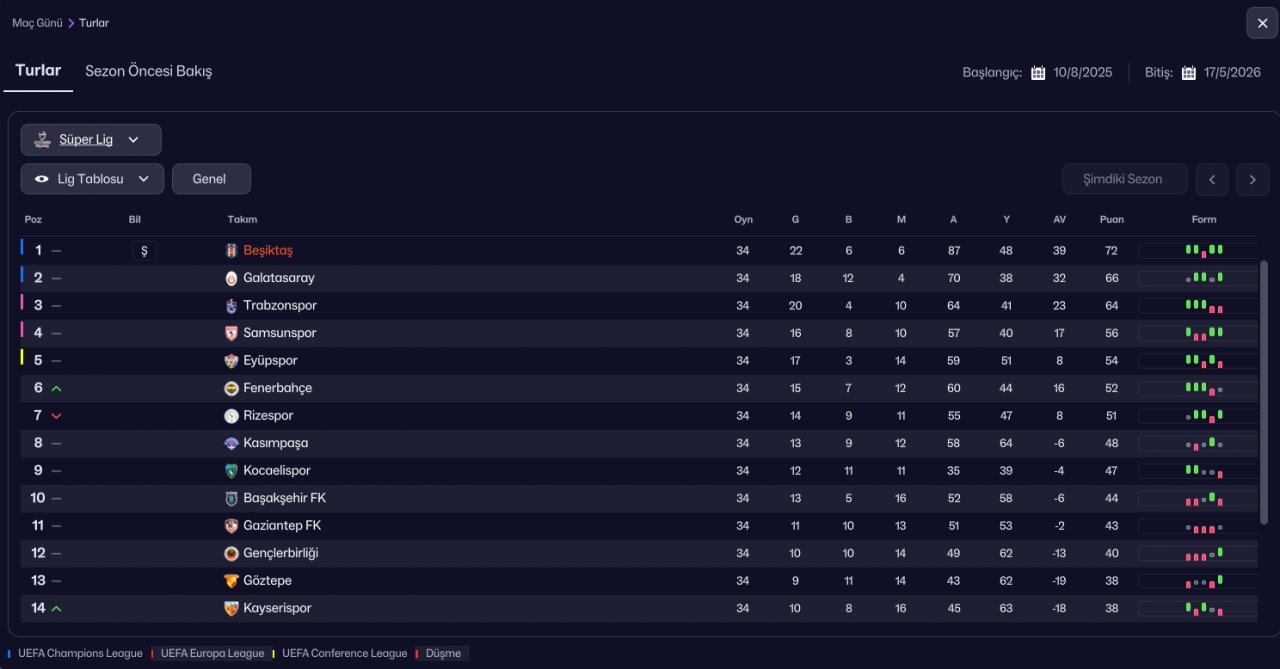This screenshot has width=1280, height=669.
Task: Click the Kayserispor club crest icon
Action: (232, 608)
